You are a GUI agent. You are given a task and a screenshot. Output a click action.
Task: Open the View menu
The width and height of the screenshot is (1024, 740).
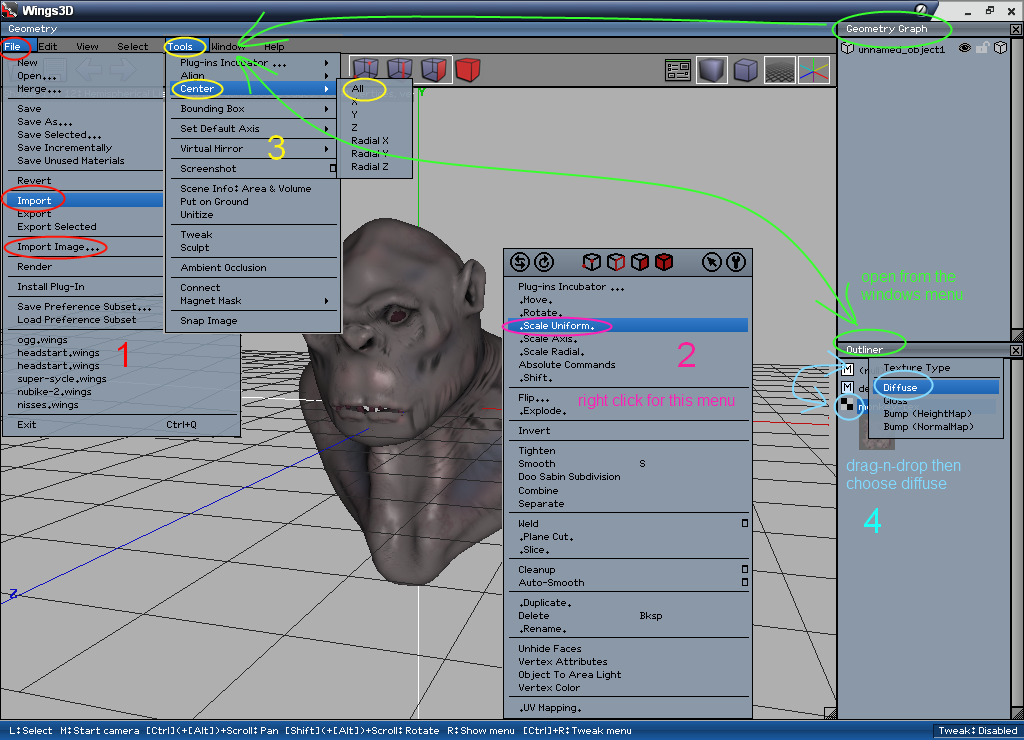coord(87,46)
